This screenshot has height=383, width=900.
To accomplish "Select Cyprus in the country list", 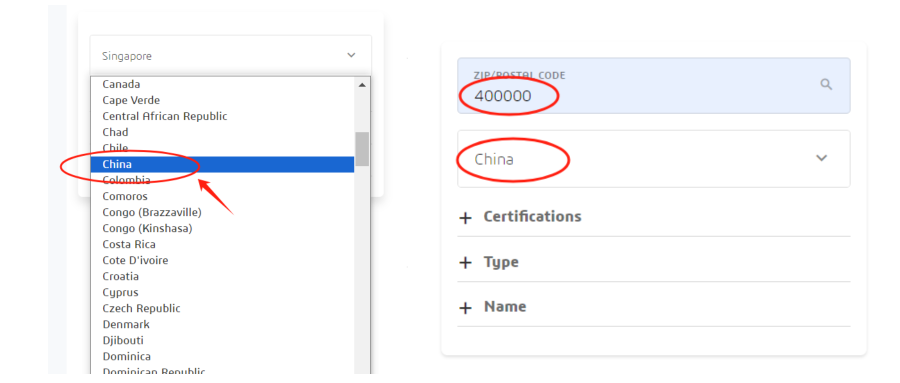I will pyautogui.click(x=222, y=293).
